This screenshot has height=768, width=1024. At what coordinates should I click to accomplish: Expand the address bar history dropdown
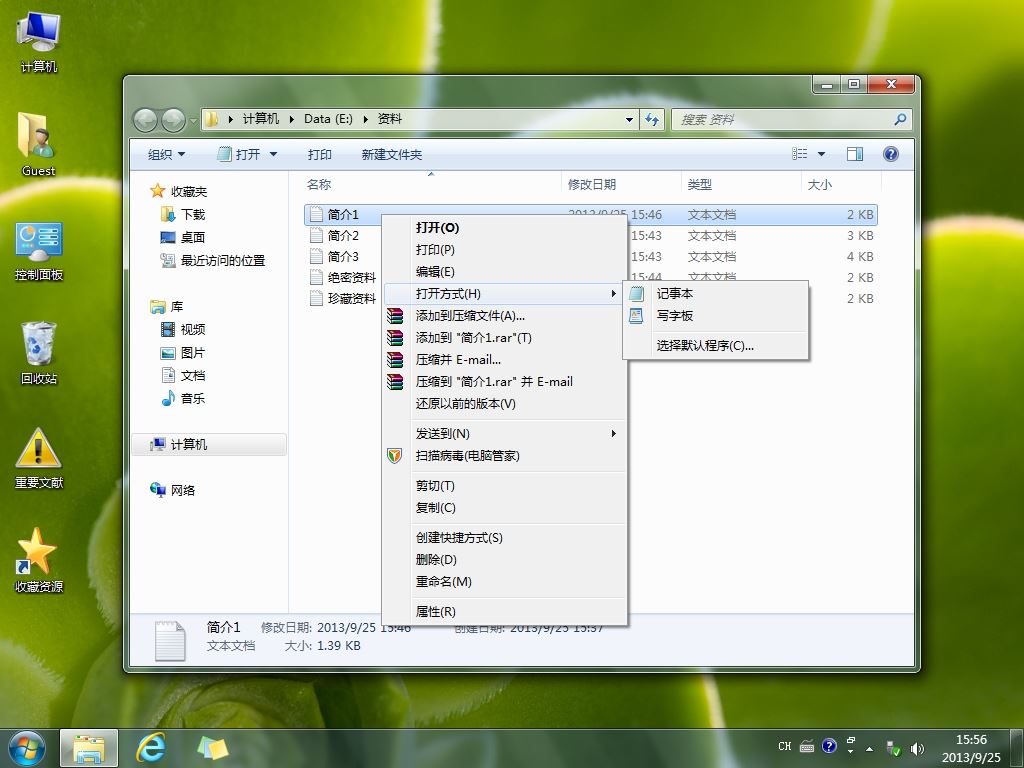coord(629,120)
